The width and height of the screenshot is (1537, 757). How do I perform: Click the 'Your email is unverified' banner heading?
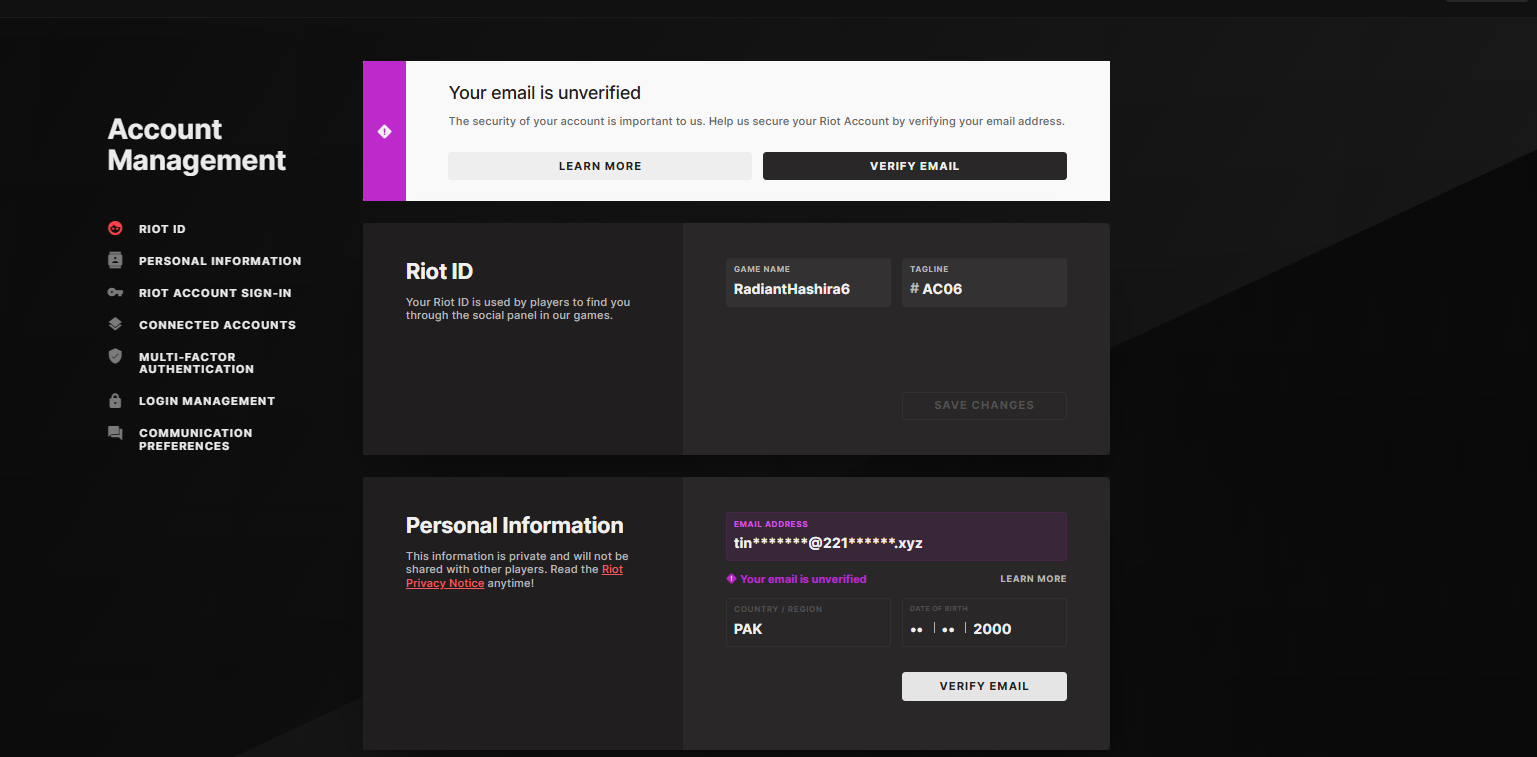click(545, 93)
